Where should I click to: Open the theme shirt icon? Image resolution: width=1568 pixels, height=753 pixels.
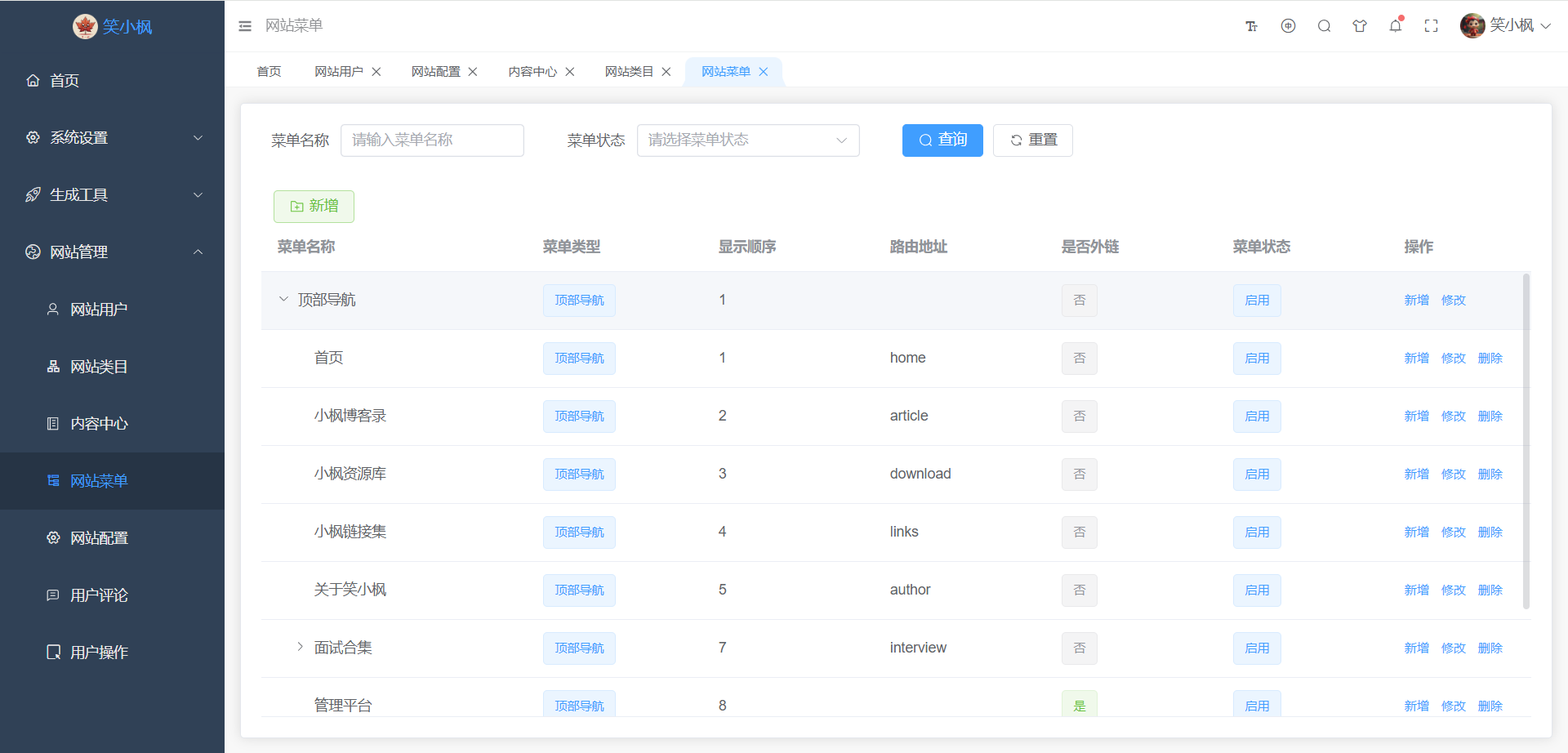pyautogui.click(x=1360, y=26)
